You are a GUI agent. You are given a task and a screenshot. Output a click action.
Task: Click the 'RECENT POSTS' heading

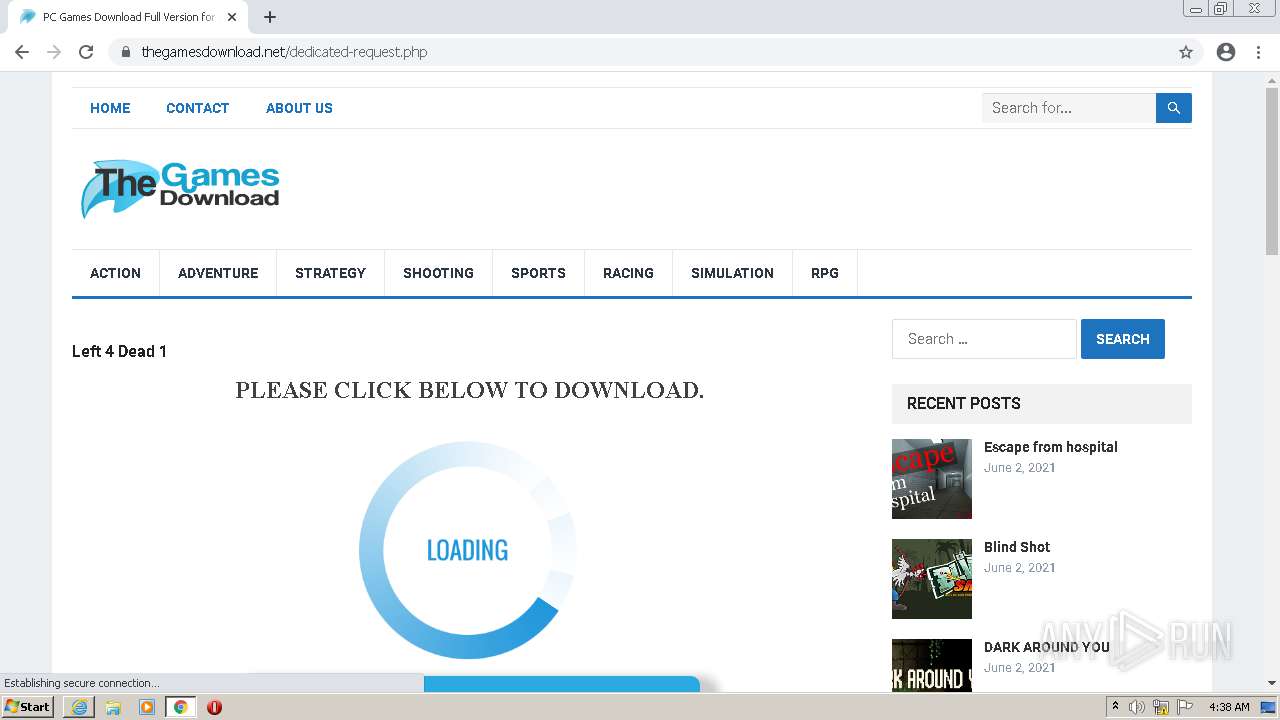tap(964, 404)
